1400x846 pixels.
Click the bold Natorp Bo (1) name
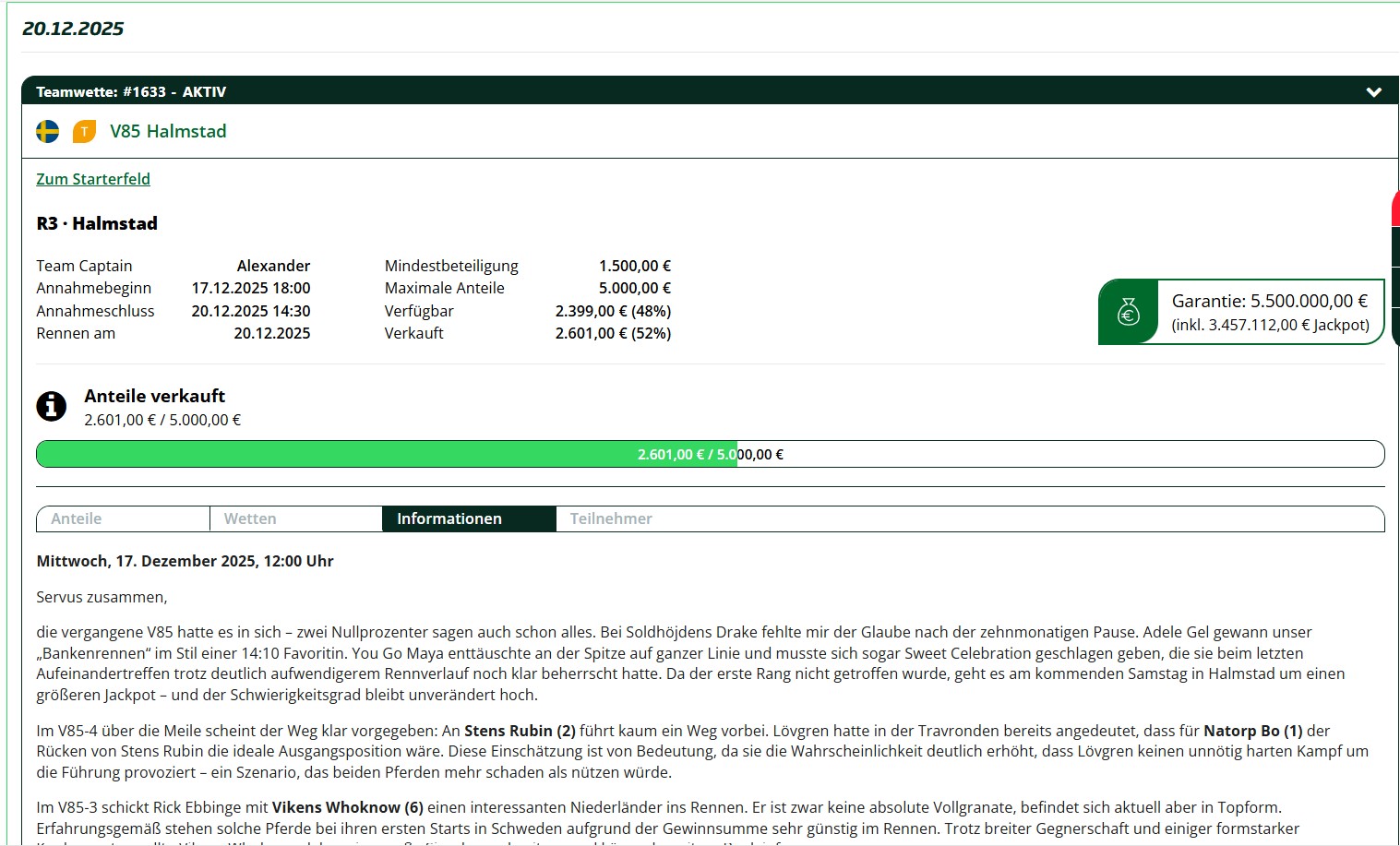pos(1252,731)
